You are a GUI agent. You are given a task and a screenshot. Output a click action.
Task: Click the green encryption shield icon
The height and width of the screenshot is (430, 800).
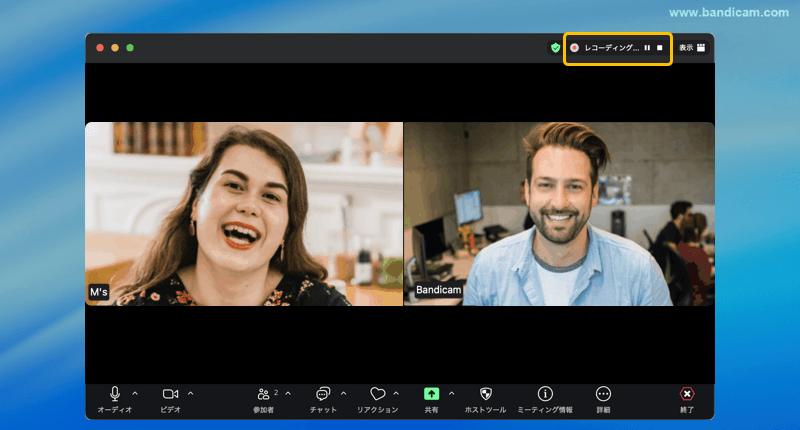click(x=555, y=47)
